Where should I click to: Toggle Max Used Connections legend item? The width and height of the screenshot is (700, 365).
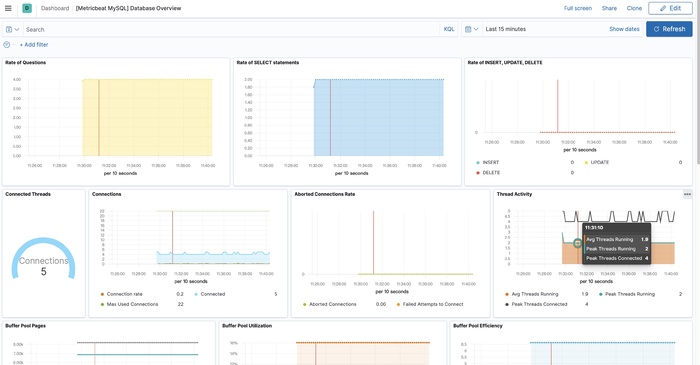132,304
